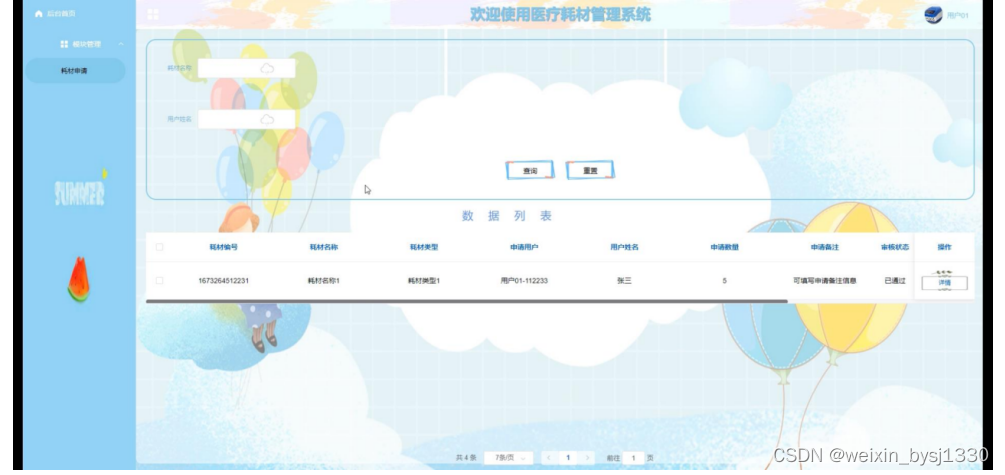The width and height of the screenshot is (1005, 475).
Task: Click the cloud icon in 耗材名称 field
Action: pyautogui.click(x=267, y=69)
